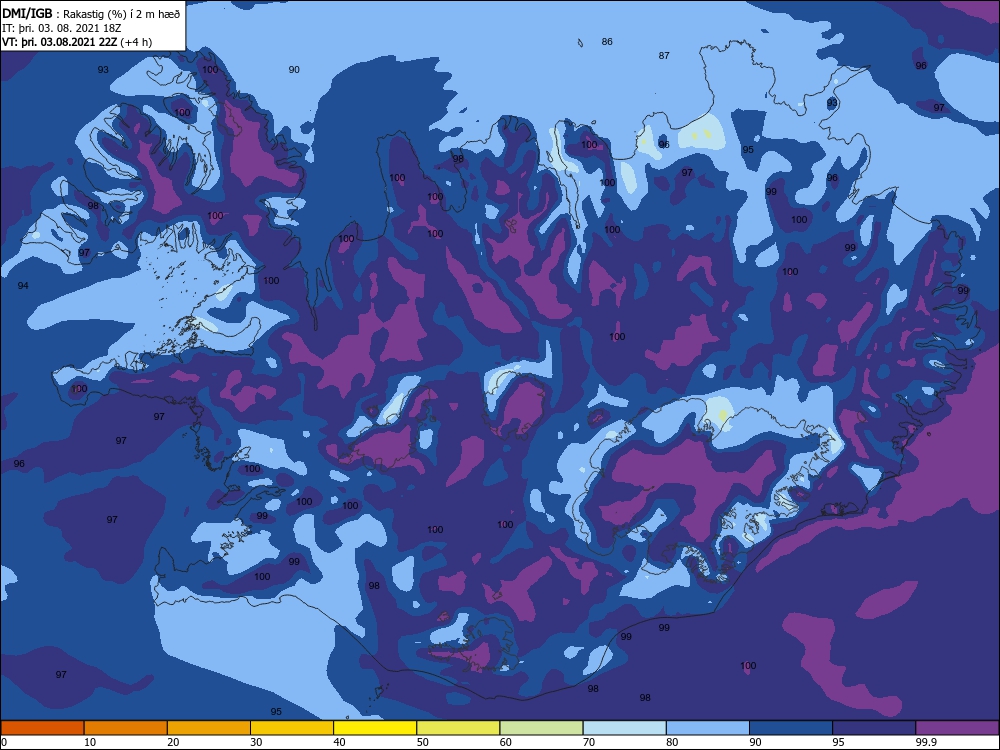The height and width of the screenshot is (750, 1000).
Task: Click the 'DMI/IGB : Rakastig (%)' title line
Action: click(91, 13)
